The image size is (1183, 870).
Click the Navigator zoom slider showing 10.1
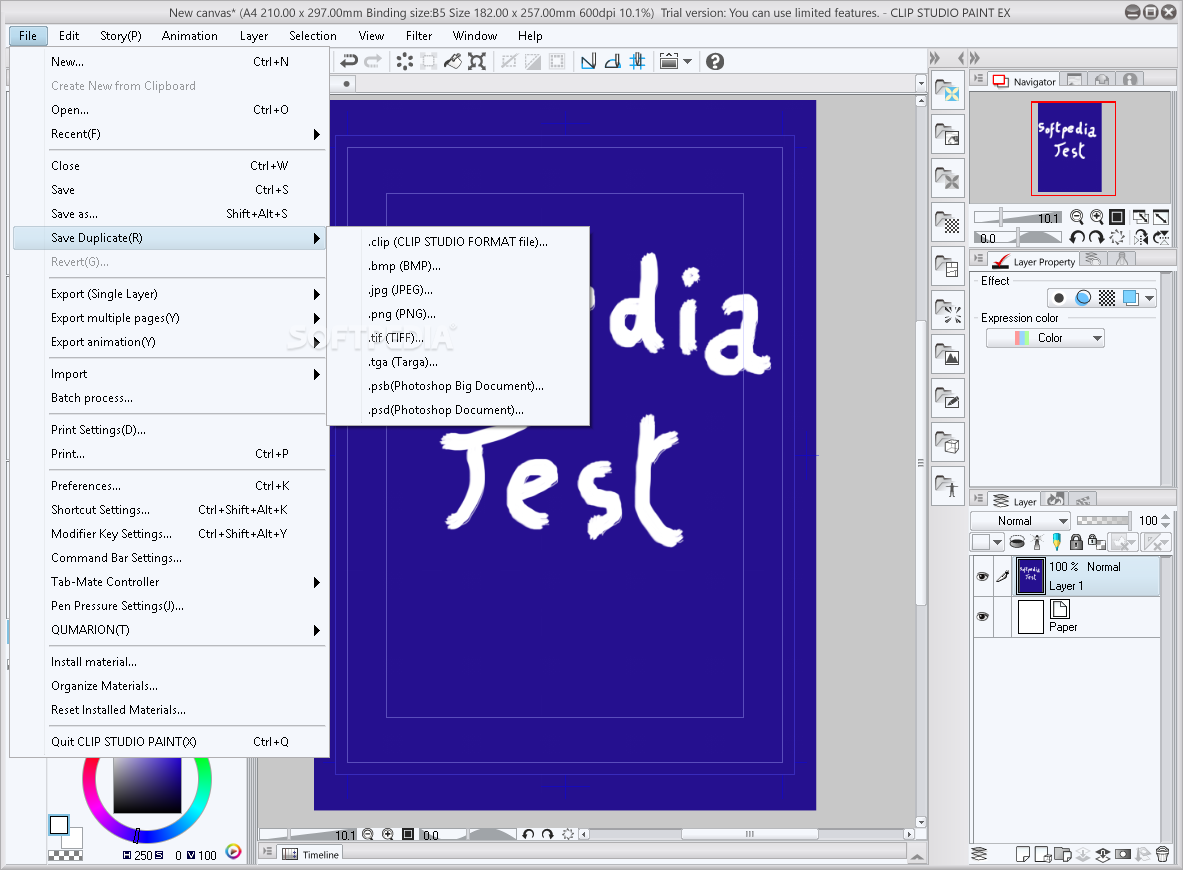click(1018, 217)
